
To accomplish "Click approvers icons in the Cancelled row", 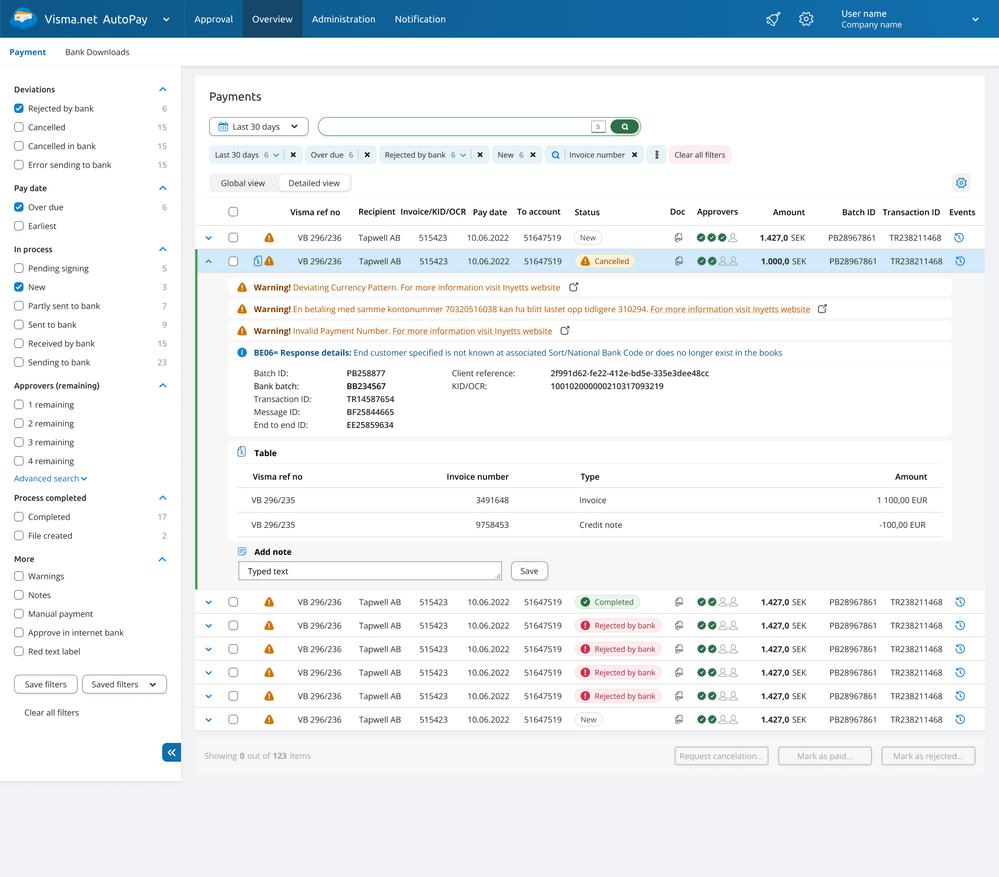I will click(717, 261).
